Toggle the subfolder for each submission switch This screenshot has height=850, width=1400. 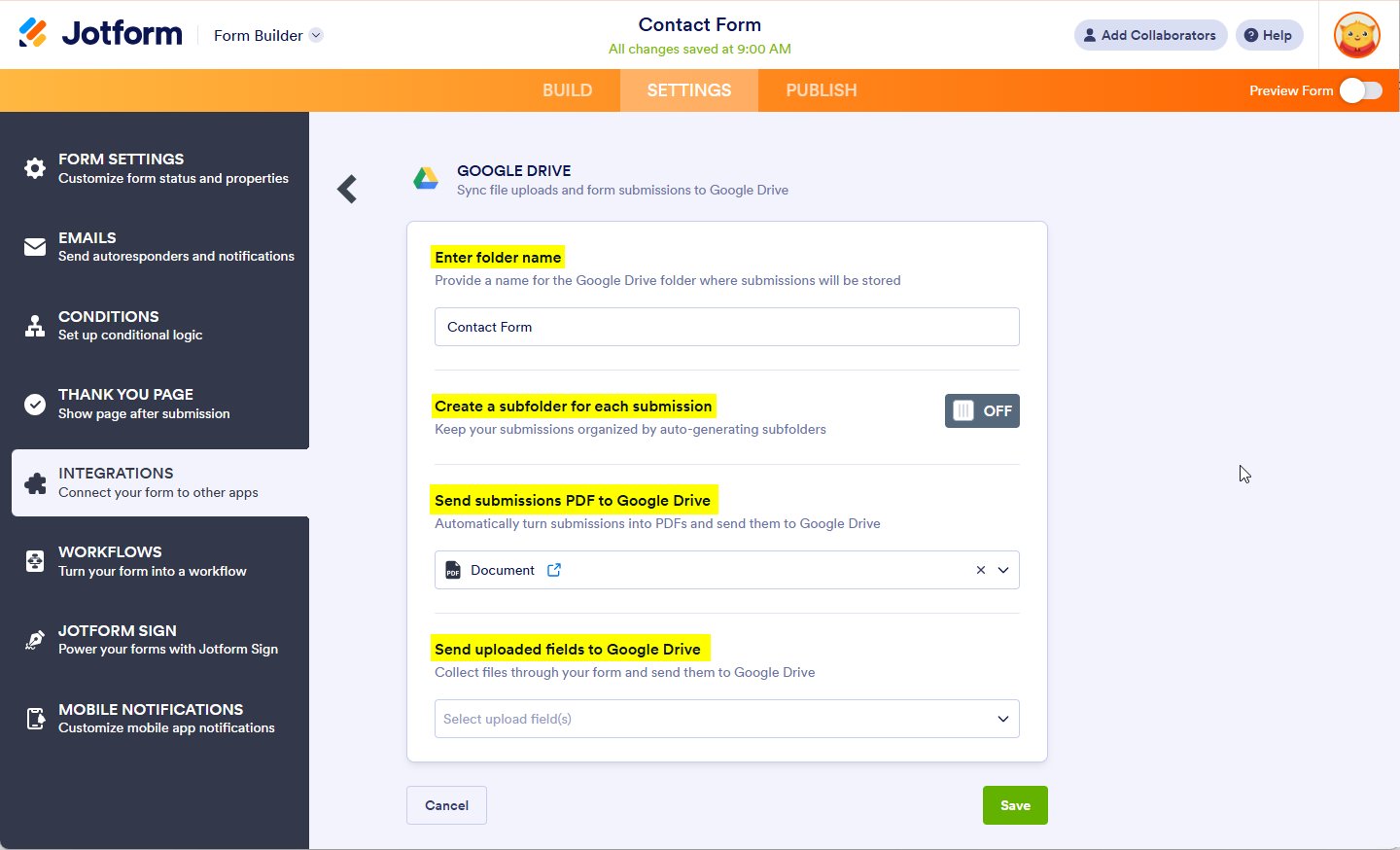tap(982, 410)
